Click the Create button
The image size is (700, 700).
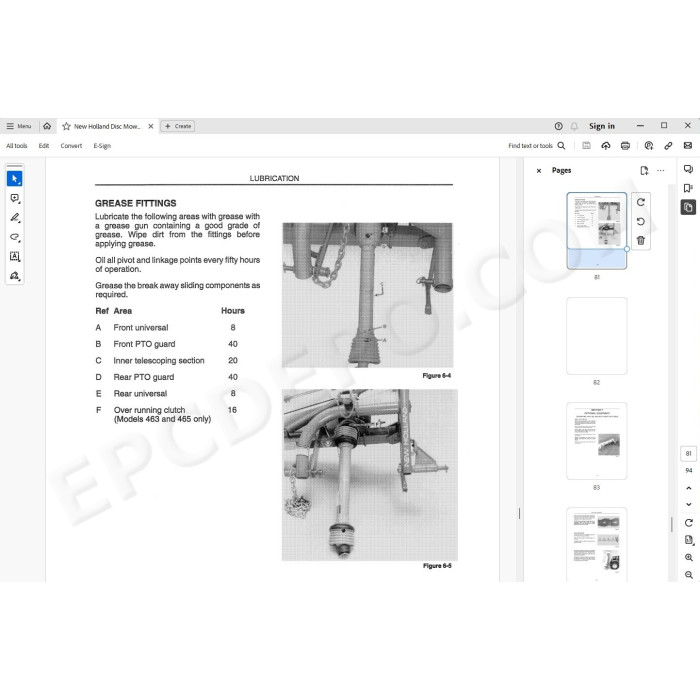point(178,126)
